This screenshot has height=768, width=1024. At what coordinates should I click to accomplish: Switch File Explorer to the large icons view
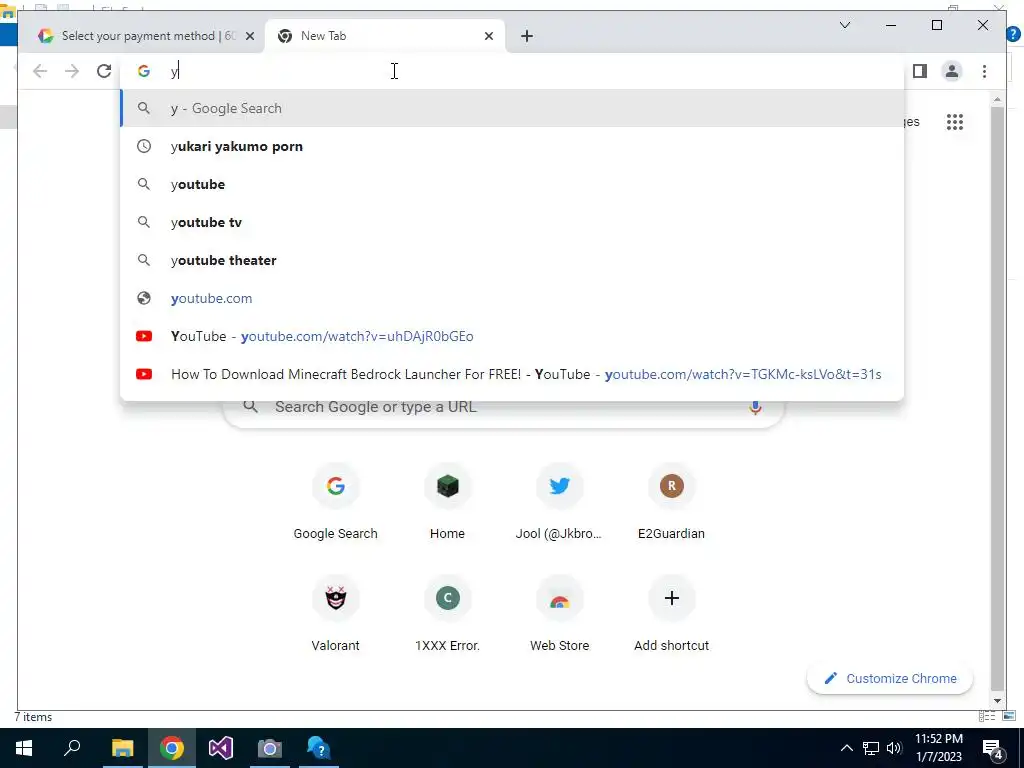click(1009, 716)
